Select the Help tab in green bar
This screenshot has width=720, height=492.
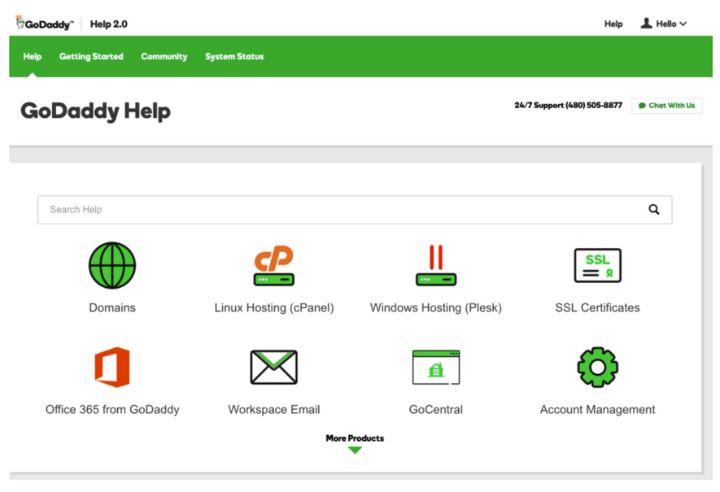pos(32,57)
